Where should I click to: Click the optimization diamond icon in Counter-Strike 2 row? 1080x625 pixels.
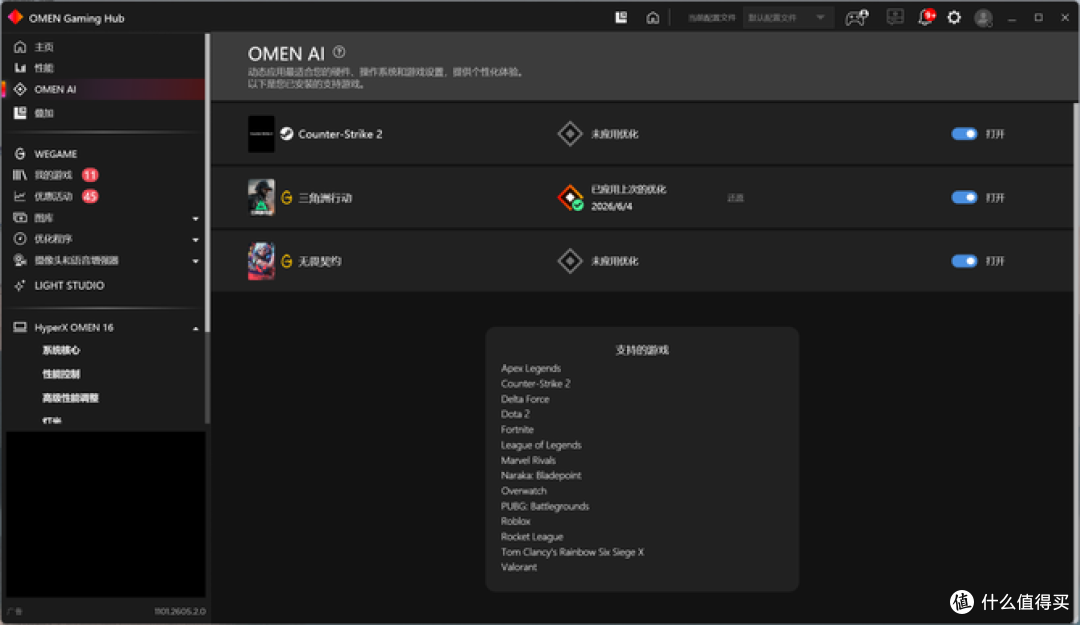click(570, 134)
